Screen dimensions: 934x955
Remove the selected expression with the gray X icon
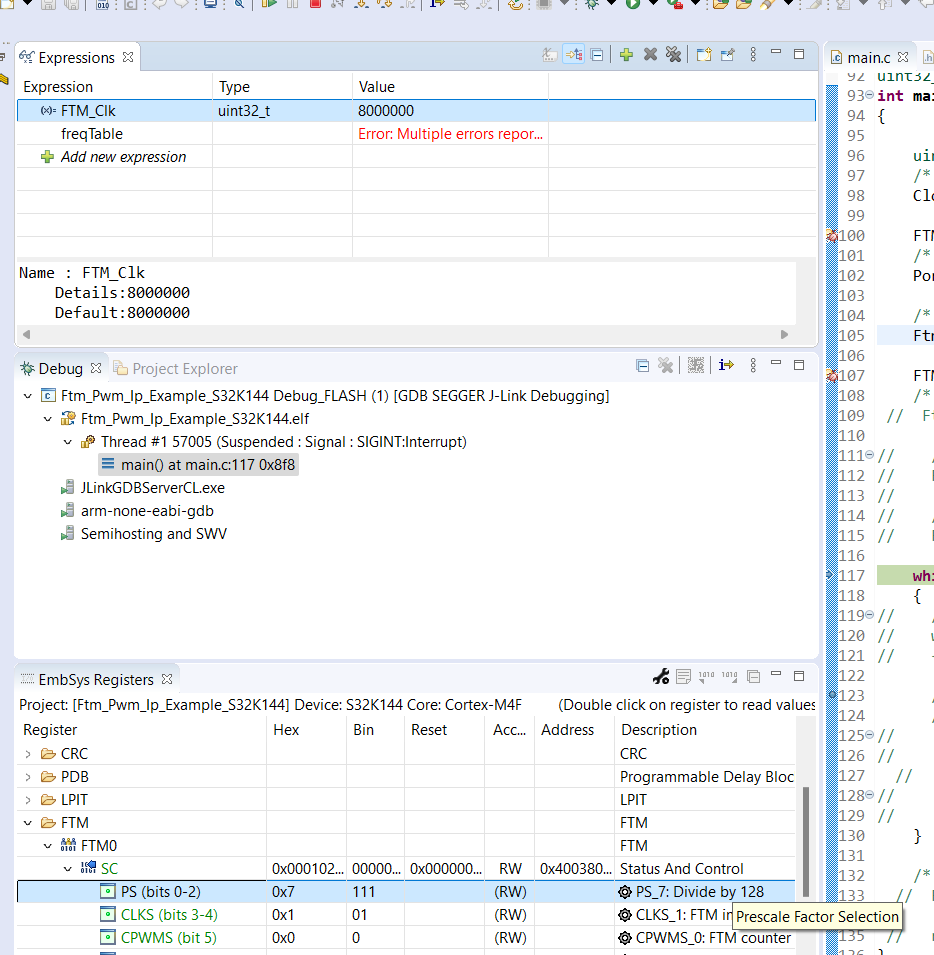coord(649,54)
